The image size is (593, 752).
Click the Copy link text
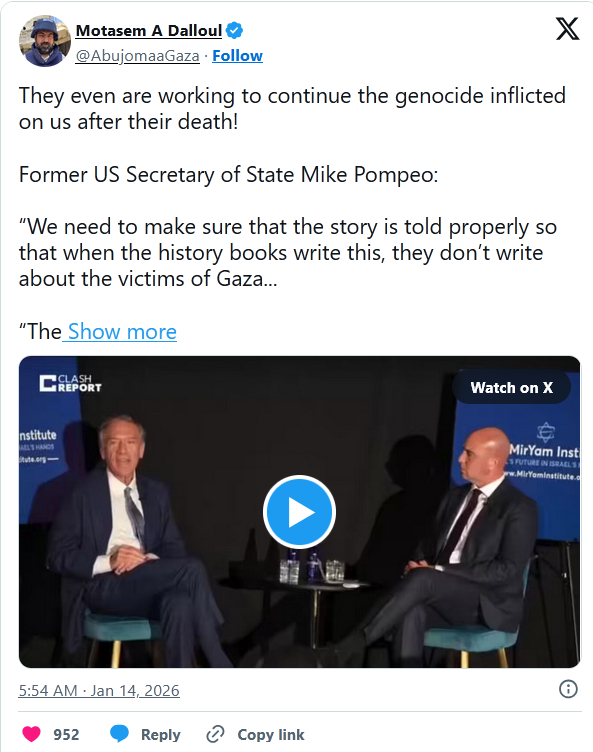click(x=271, y=734)
